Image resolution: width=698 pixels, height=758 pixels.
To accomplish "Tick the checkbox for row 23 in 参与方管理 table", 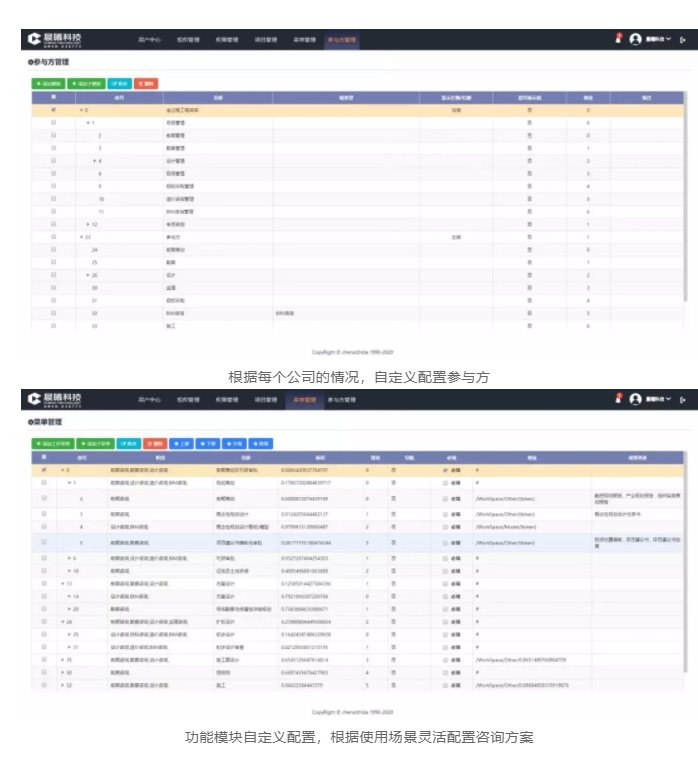I will coord(53,237).
